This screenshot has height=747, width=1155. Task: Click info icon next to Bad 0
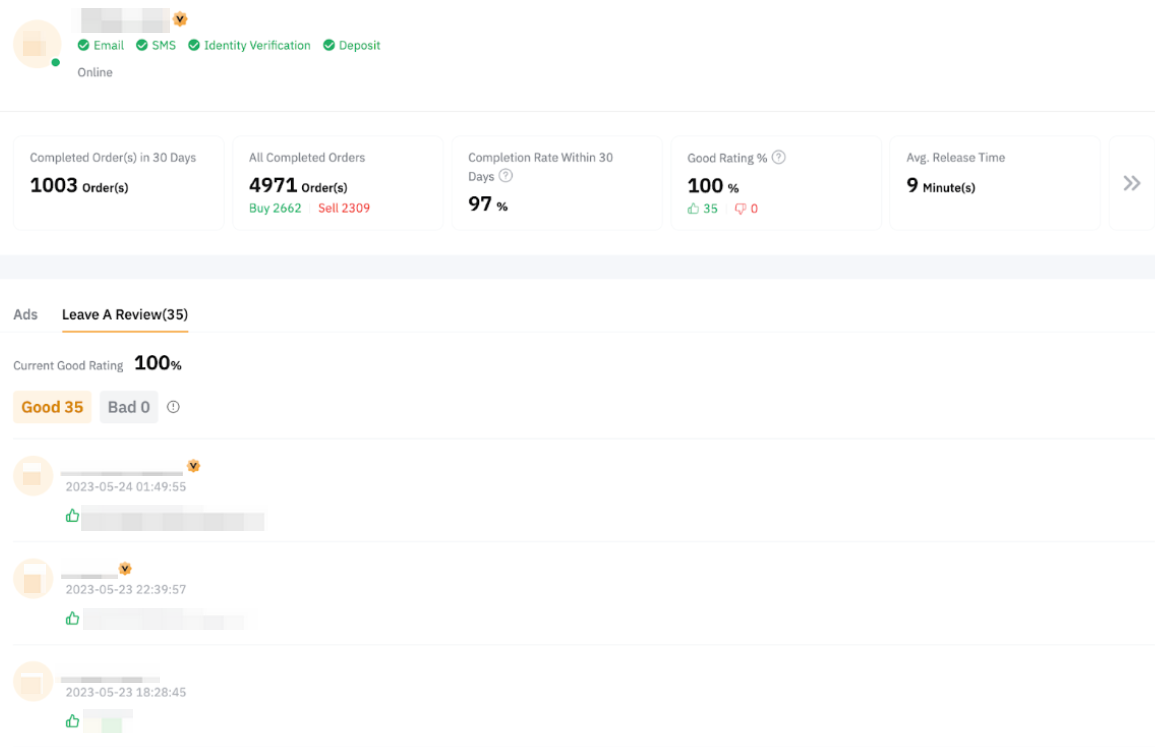pyautogui.click(x=173, y=407)
